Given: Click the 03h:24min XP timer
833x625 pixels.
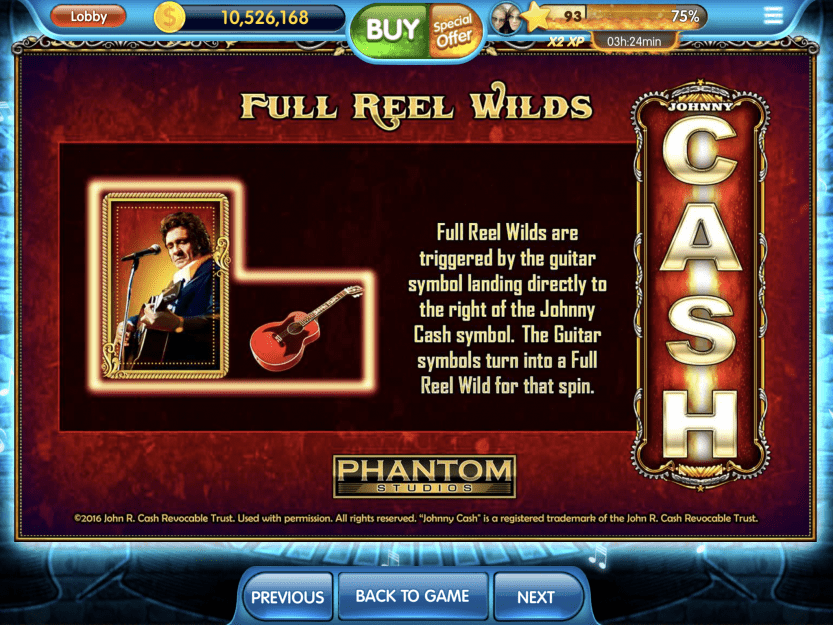Looking at the screenshot, I should click(x=634, y=41).
